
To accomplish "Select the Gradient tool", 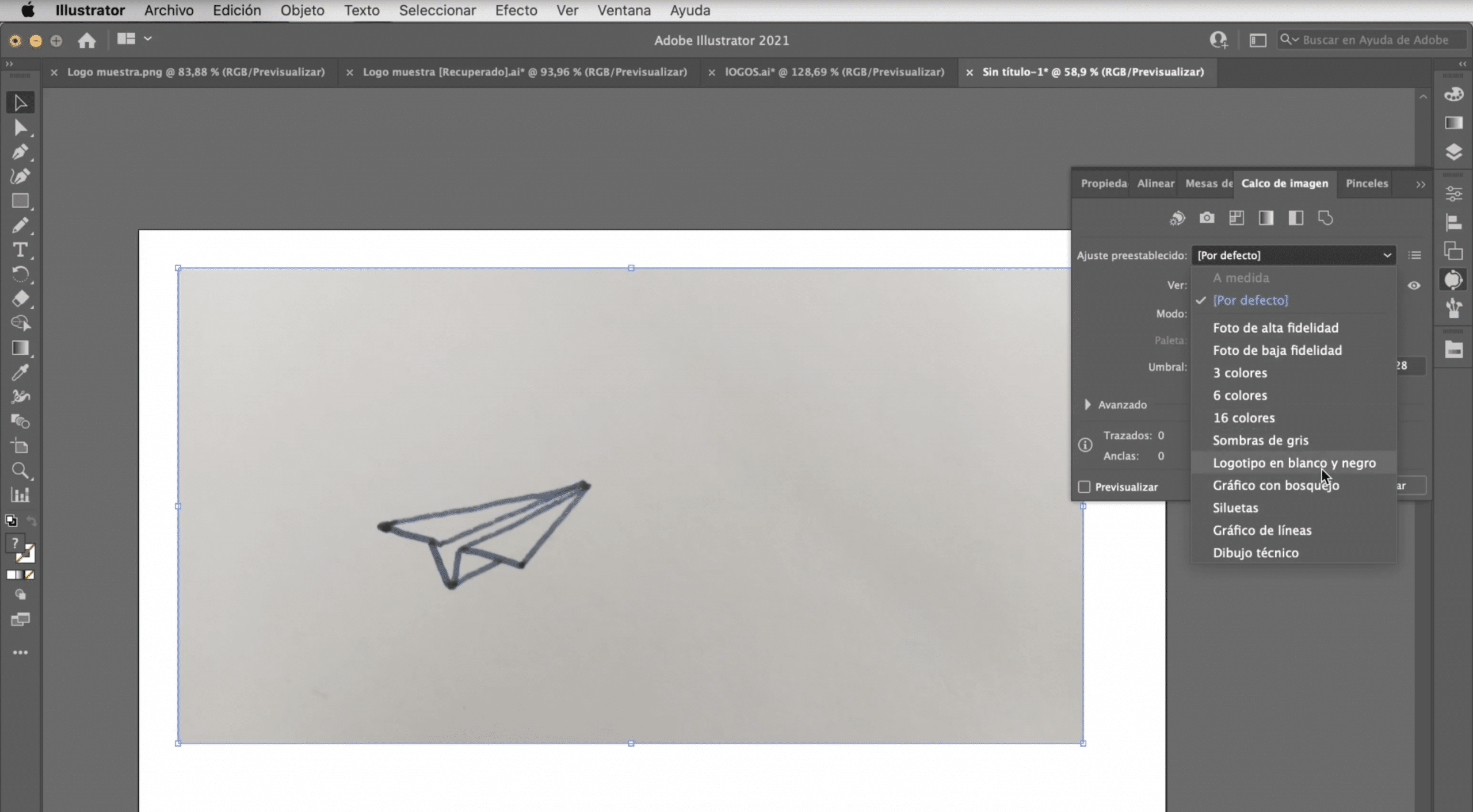I will pos(20,348).
